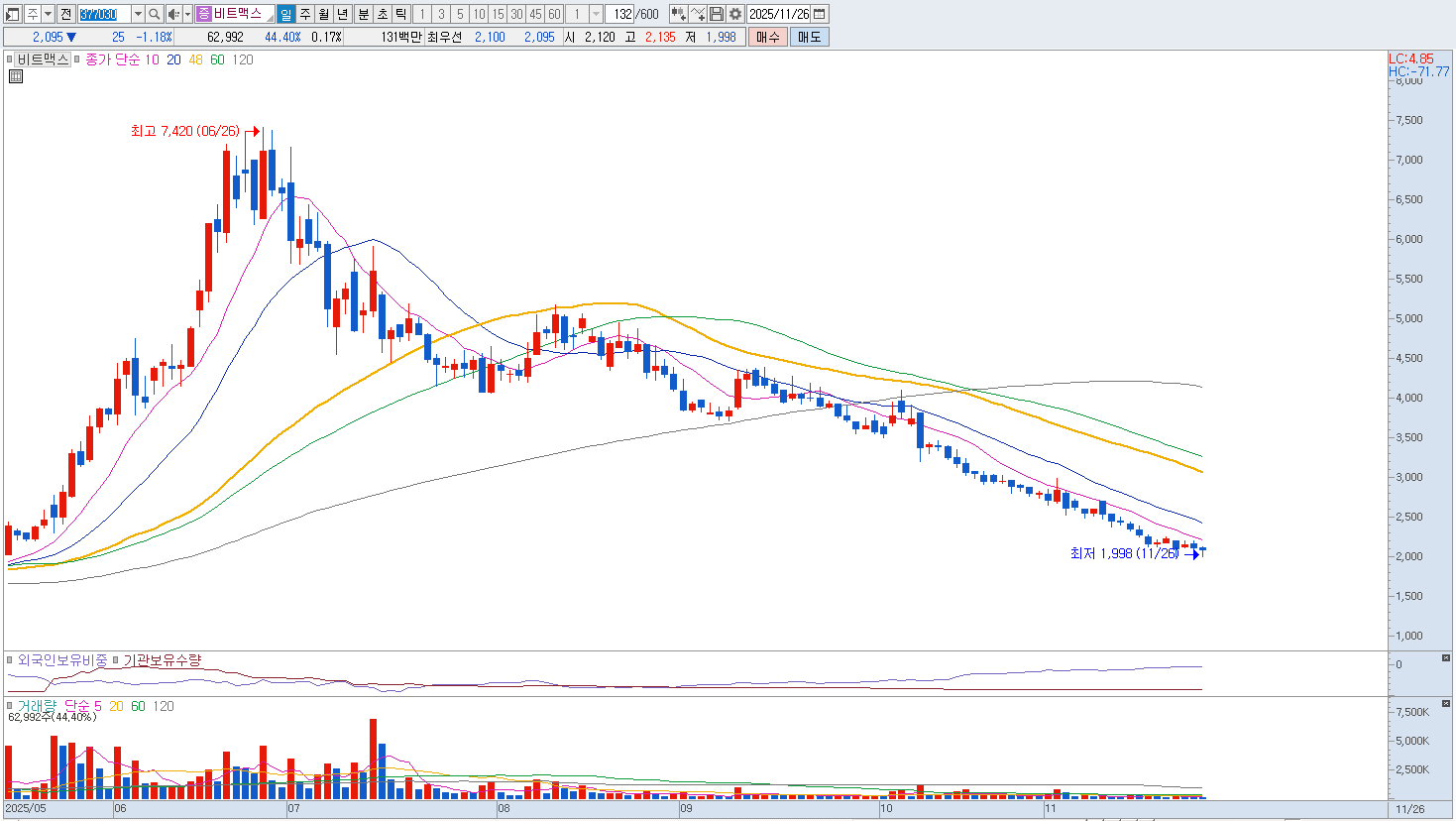This screenshot has height=821, width=1456.
Task: Click the close box on volume panel
Action: pyautogui.click(x=1446, y=704)
